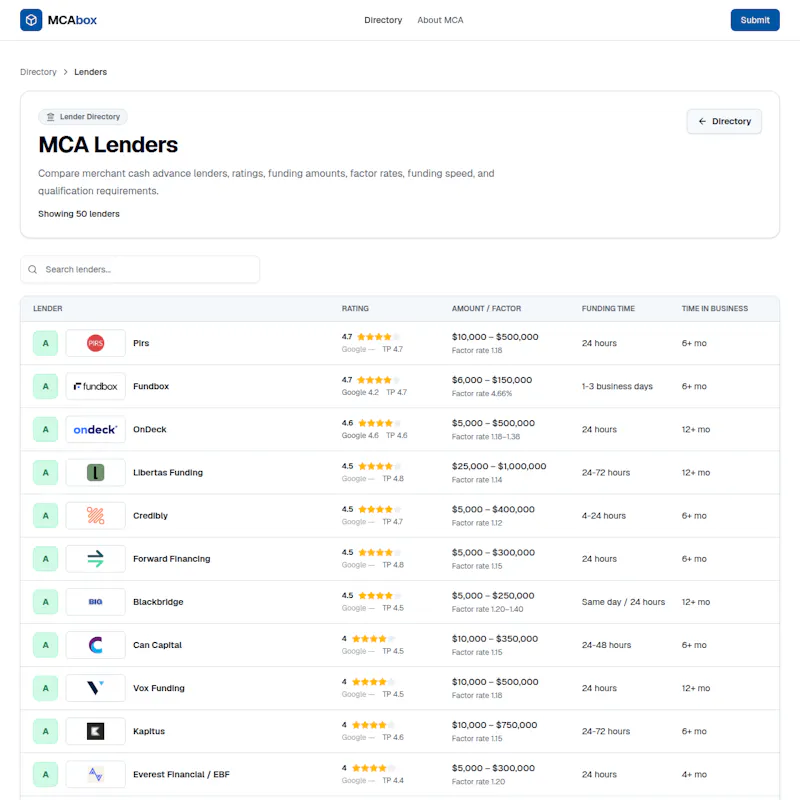Click the search magnifier icon
Image resolution: width=800 pixels, height=800 pixels.
pyautogui.click(x=33, y=269)
